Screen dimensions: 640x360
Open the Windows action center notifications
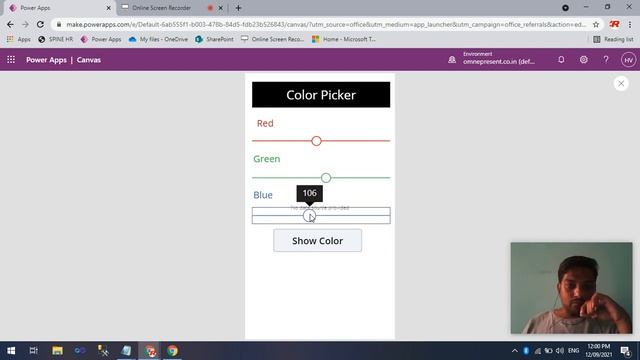625,351
